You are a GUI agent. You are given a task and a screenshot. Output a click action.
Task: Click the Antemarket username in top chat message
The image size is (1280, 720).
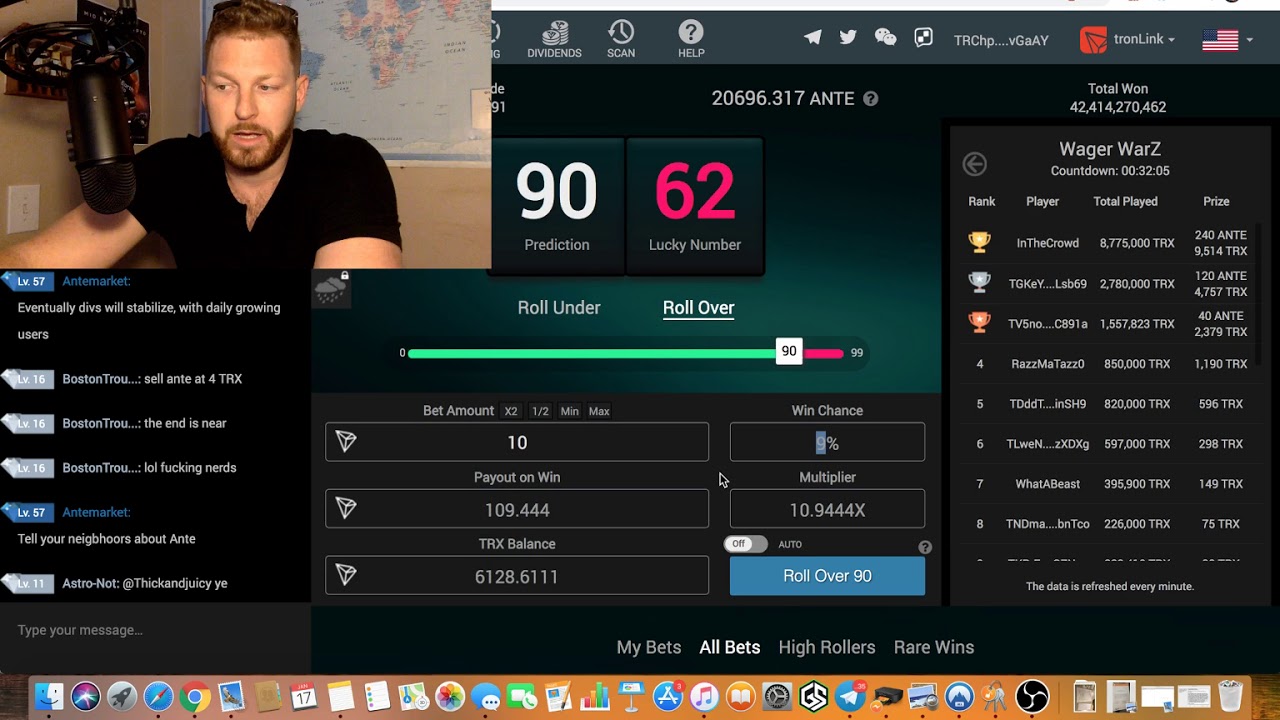(96, 282)
